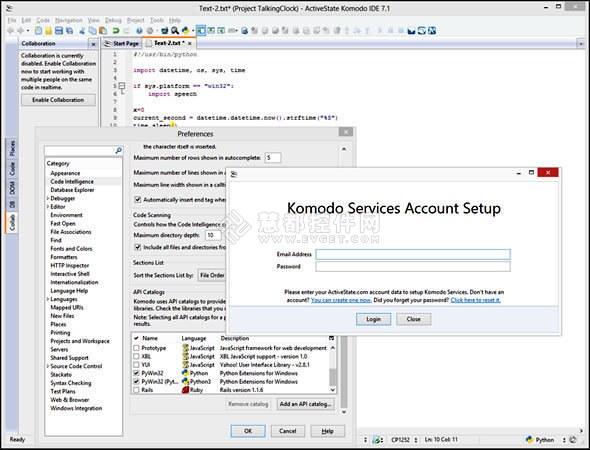Image resolution: width=590 pixels, height=450 pixels.
Task: Select the Places vertical side tab
Action: tap(12, 148)
